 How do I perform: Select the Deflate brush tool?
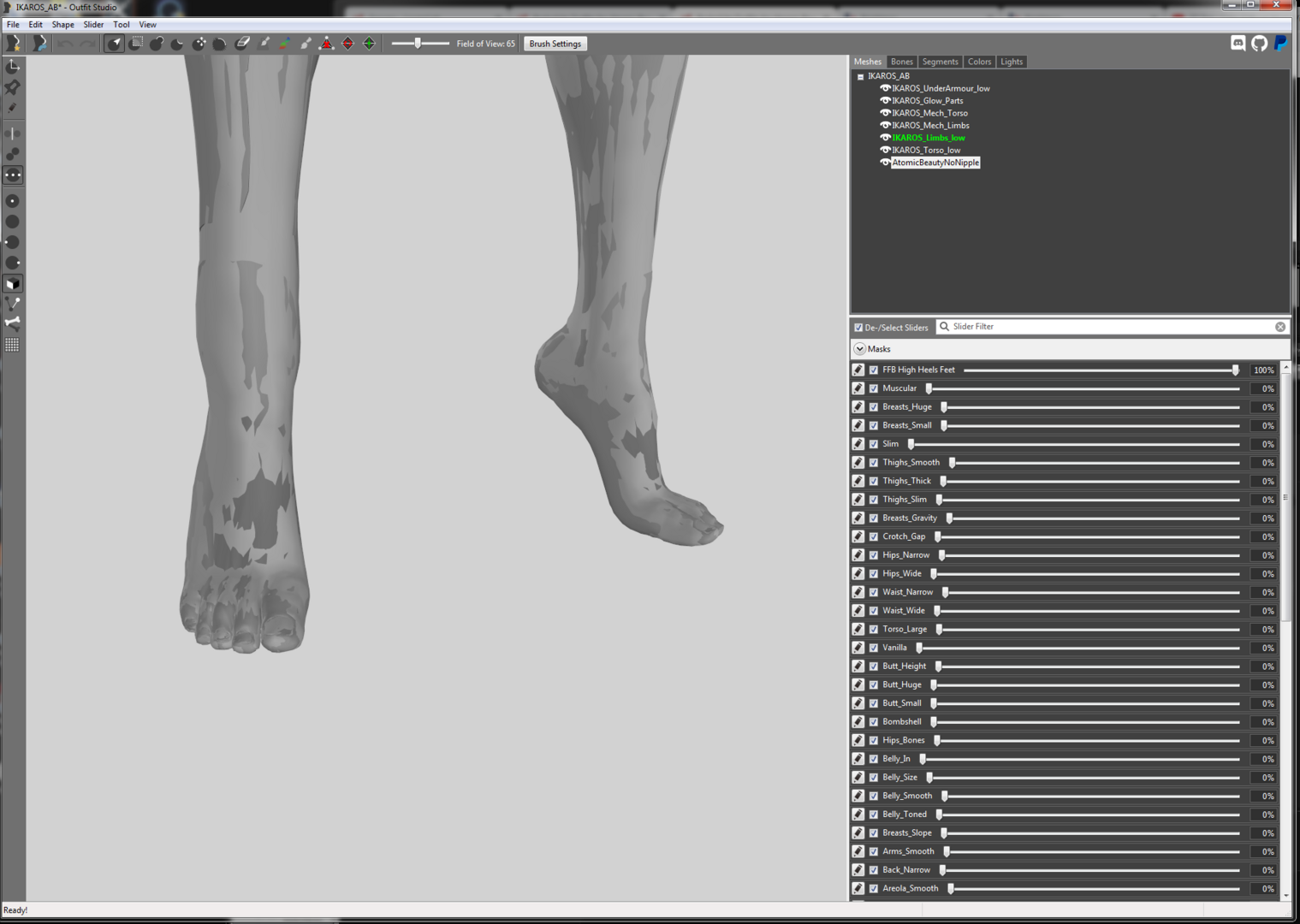click(x=178, y=44)
